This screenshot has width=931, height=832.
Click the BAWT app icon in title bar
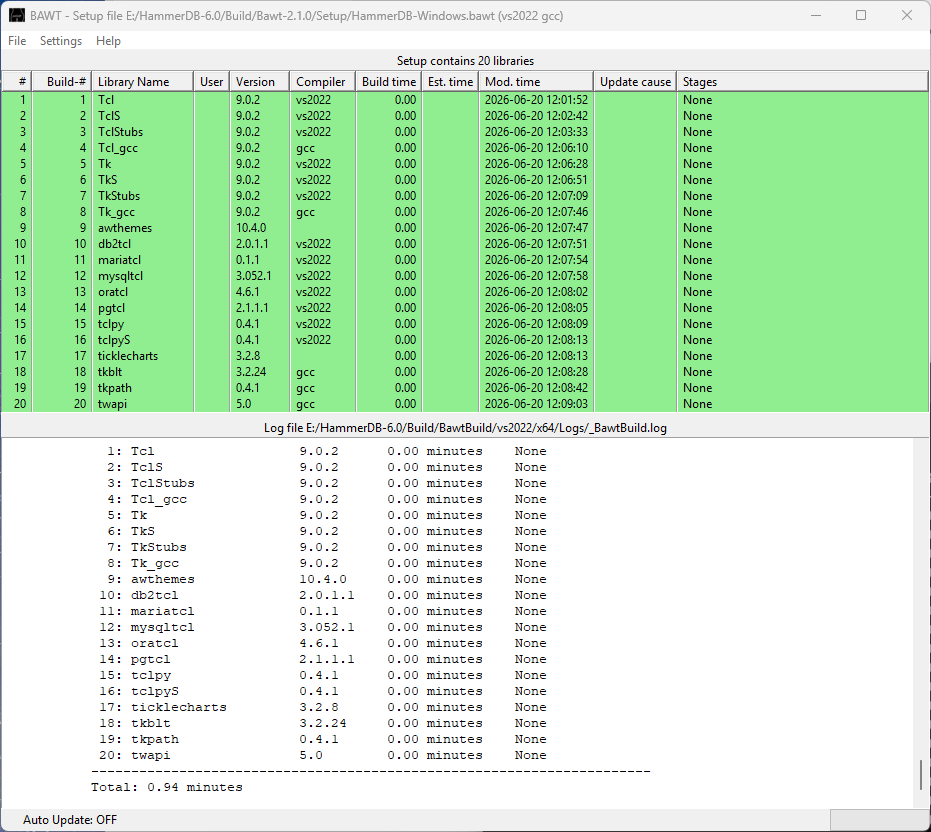pyautogui.click(x=17, y=15)
